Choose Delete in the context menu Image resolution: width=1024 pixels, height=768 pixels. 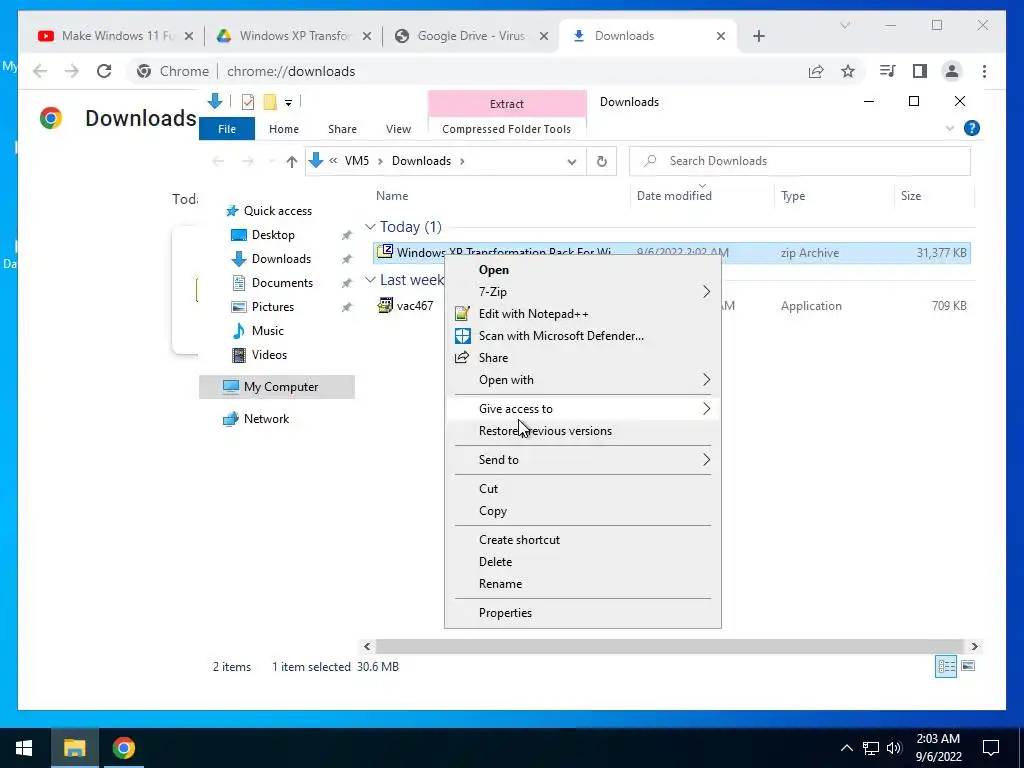tap(582, 562)
